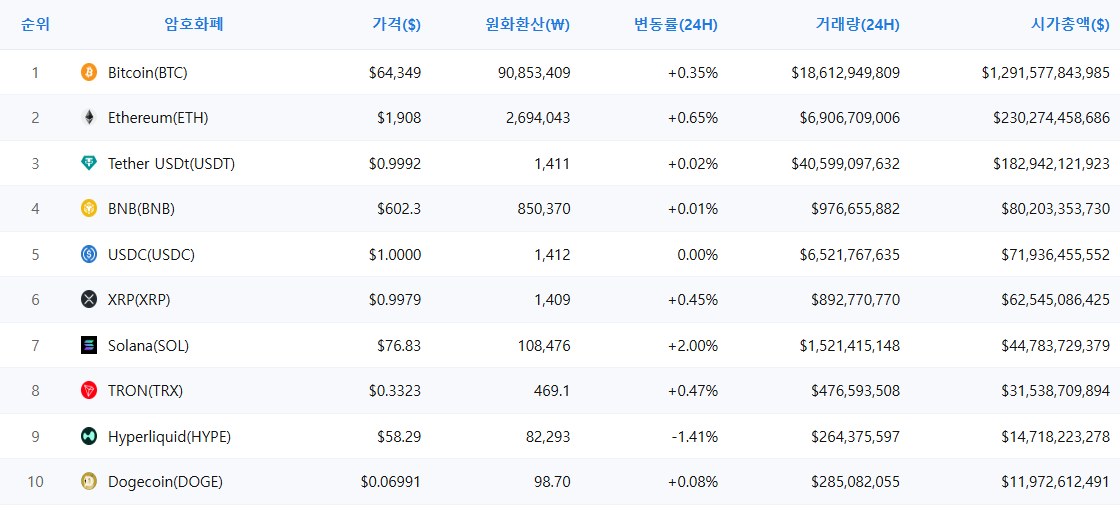
Task: Sort by 암호화폐 column header
Action: point(194,24)
